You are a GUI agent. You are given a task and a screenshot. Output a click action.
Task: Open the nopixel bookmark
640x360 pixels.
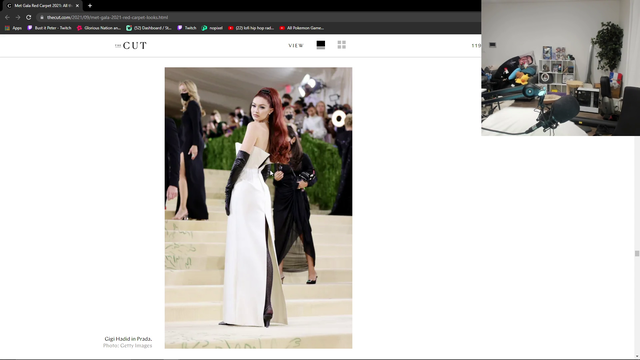(212, 28)
